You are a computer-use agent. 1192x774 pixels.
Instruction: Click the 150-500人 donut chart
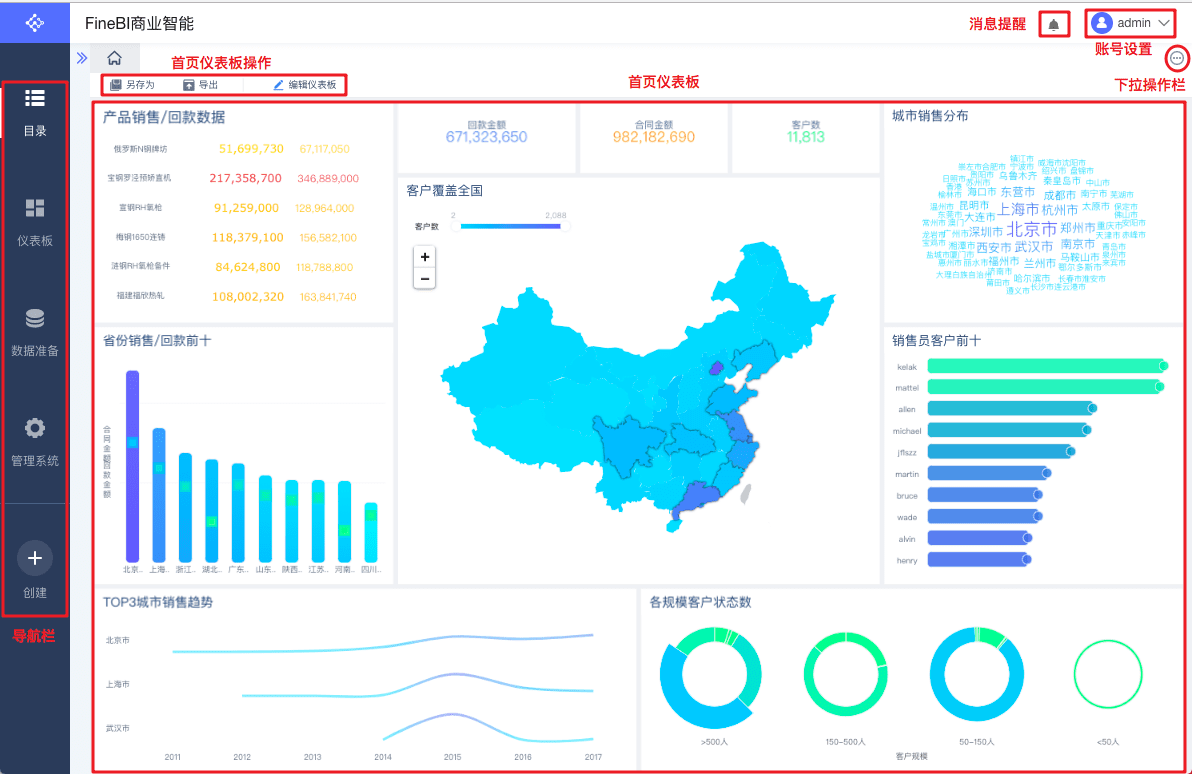point(845,674)
